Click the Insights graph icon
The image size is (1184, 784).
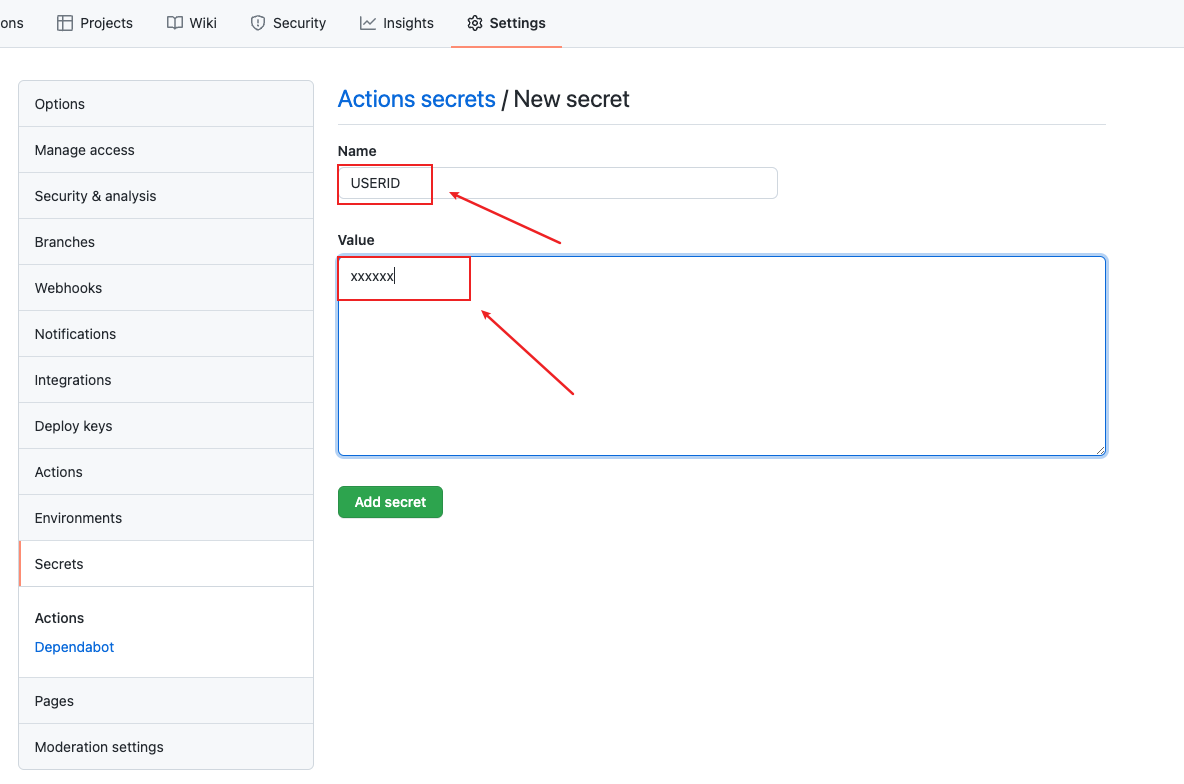368,23
